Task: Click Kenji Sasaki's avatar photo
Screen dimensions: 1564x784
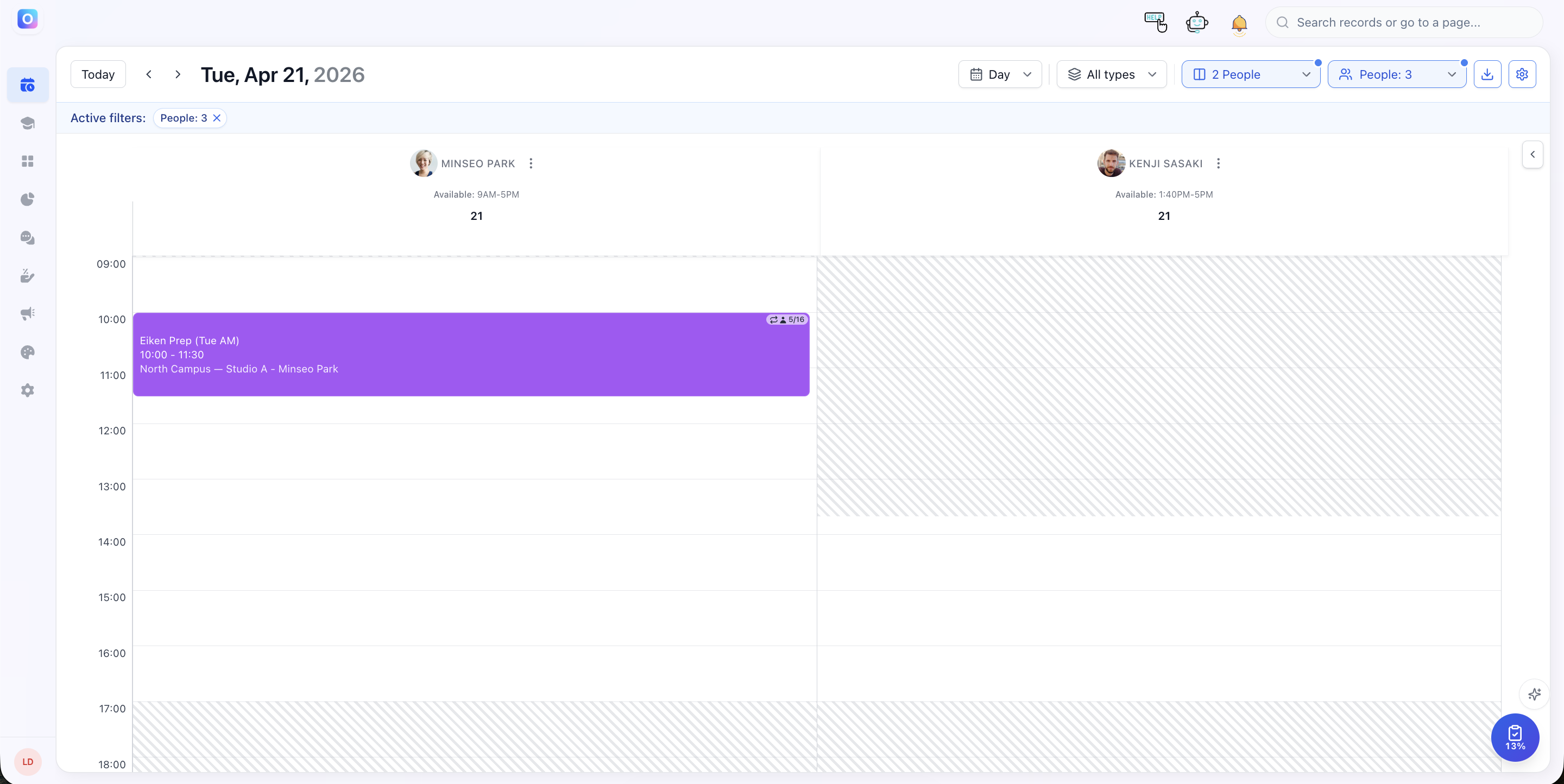Action: point(1111,163)
